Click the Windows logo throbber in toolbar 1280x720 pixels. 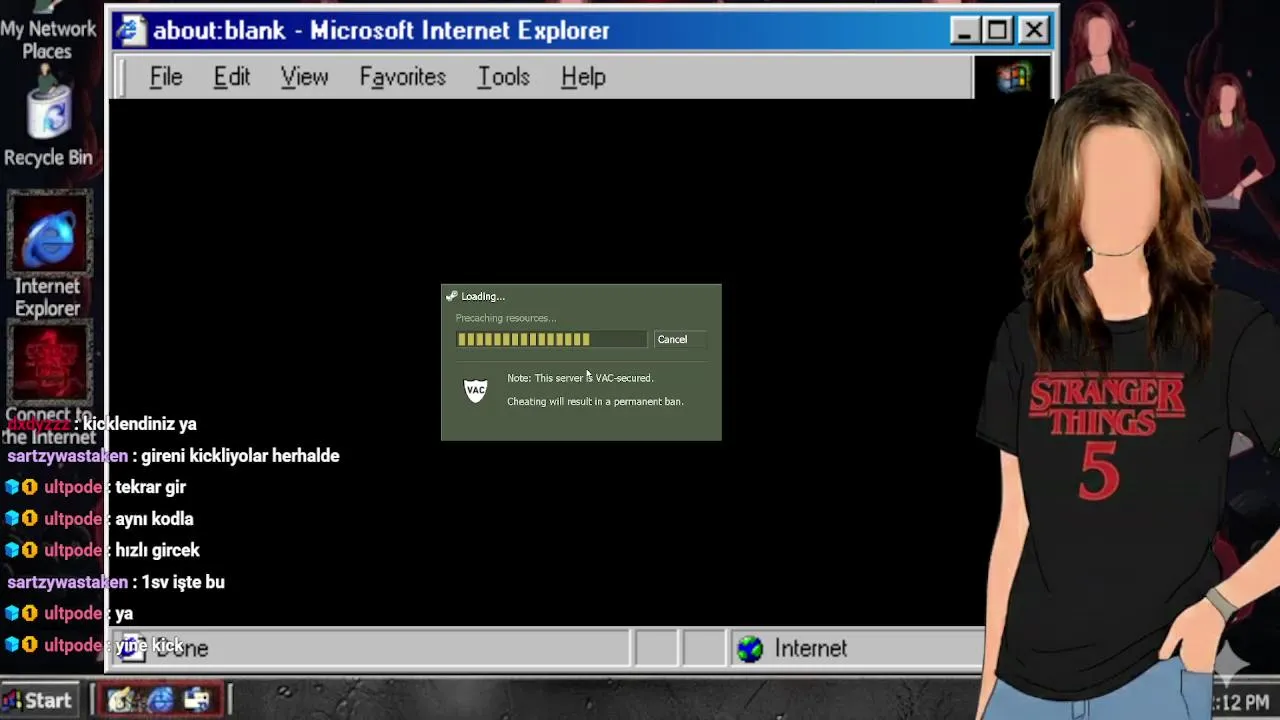tap(1013, 77)
